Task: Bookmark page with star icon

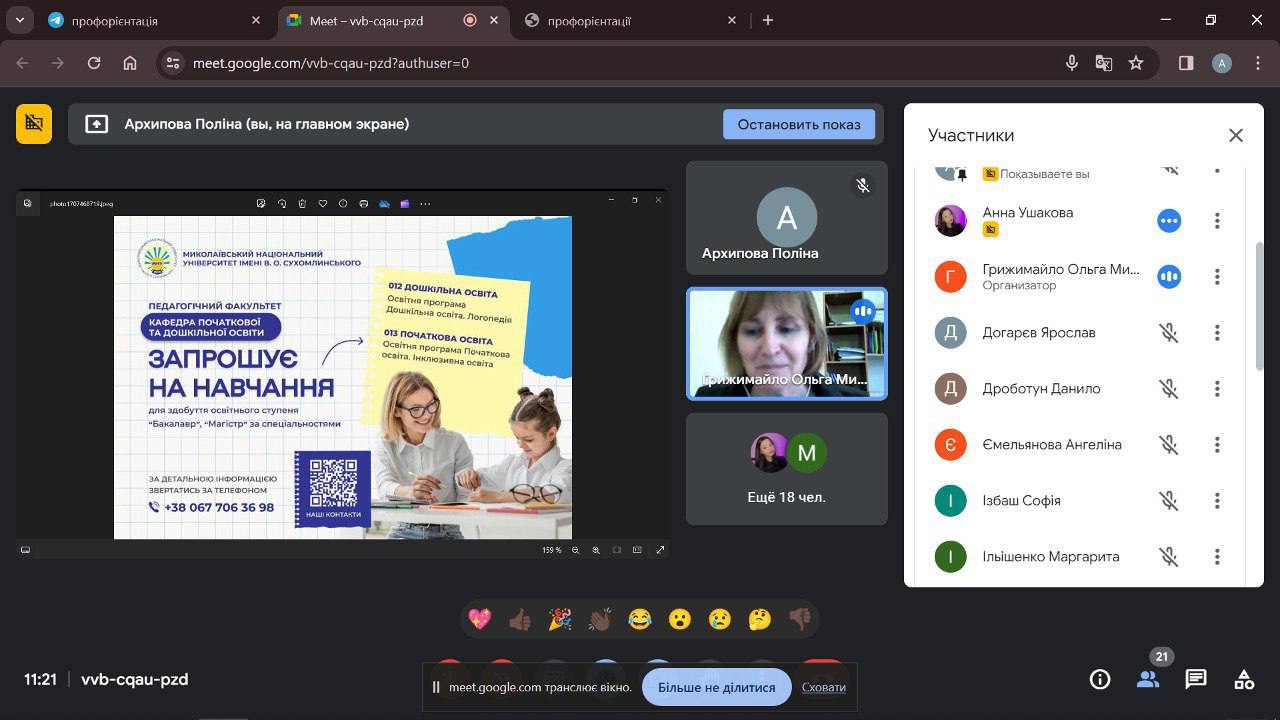Action: coord(1136,63)
